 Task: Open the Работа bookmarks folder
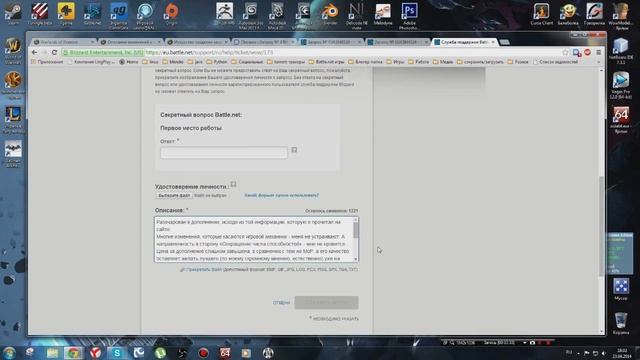[418, 62]
